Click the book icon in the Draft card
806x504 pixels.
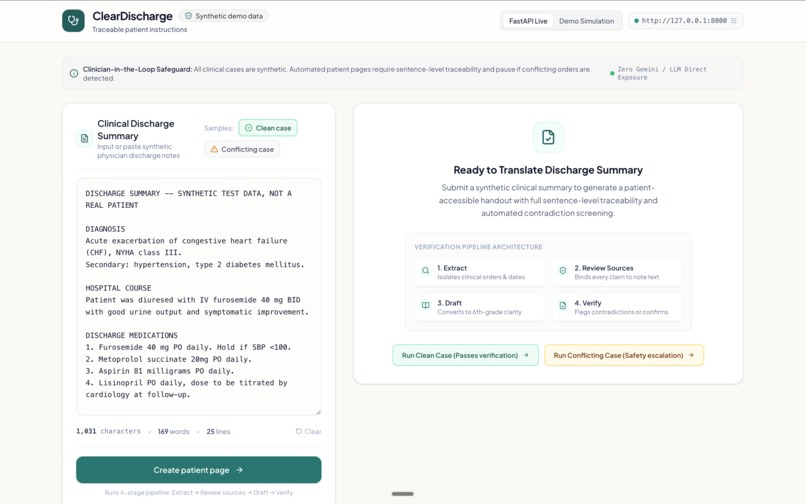[x=426, y=305]
